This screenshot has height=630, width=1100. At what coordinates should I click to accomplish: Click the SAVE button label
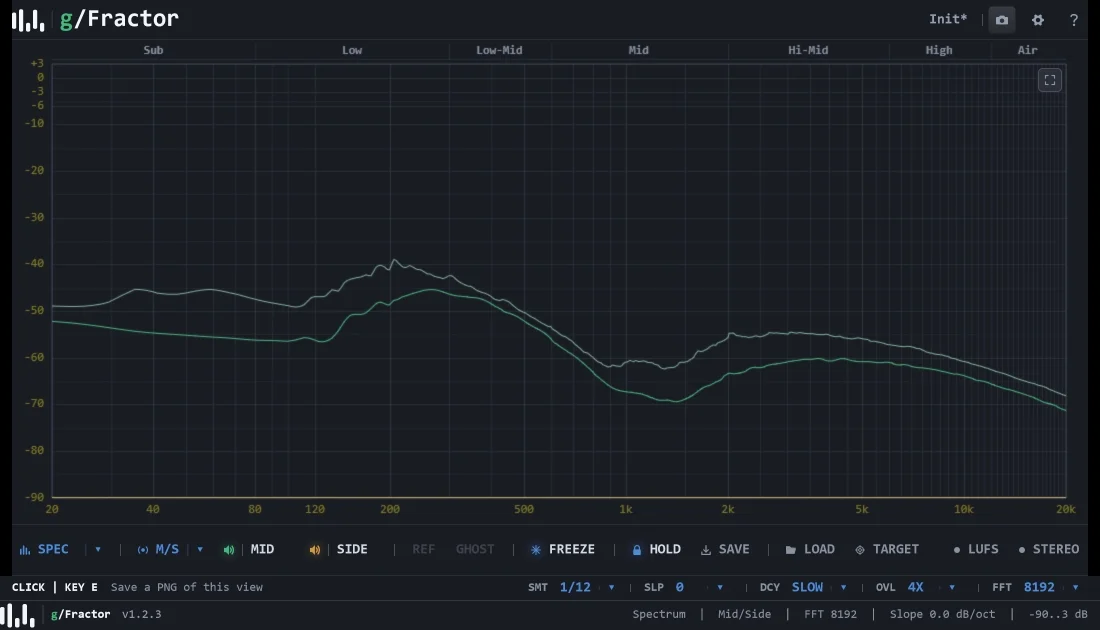(x=734, y=549)
